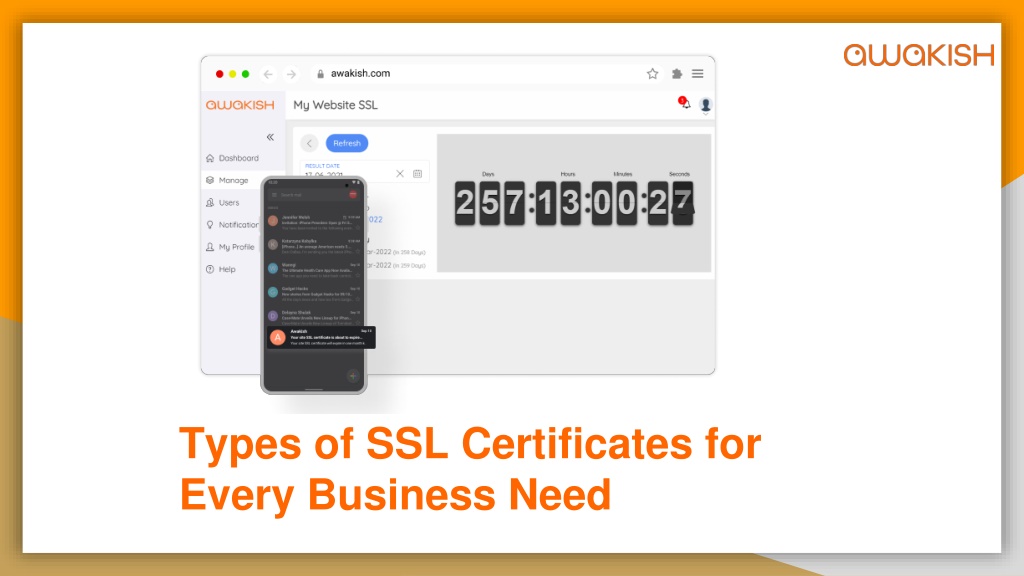Open Dashboard in the sidebar
The image size is (1024, 576).
pyautogui.click(x=232, y=158)
